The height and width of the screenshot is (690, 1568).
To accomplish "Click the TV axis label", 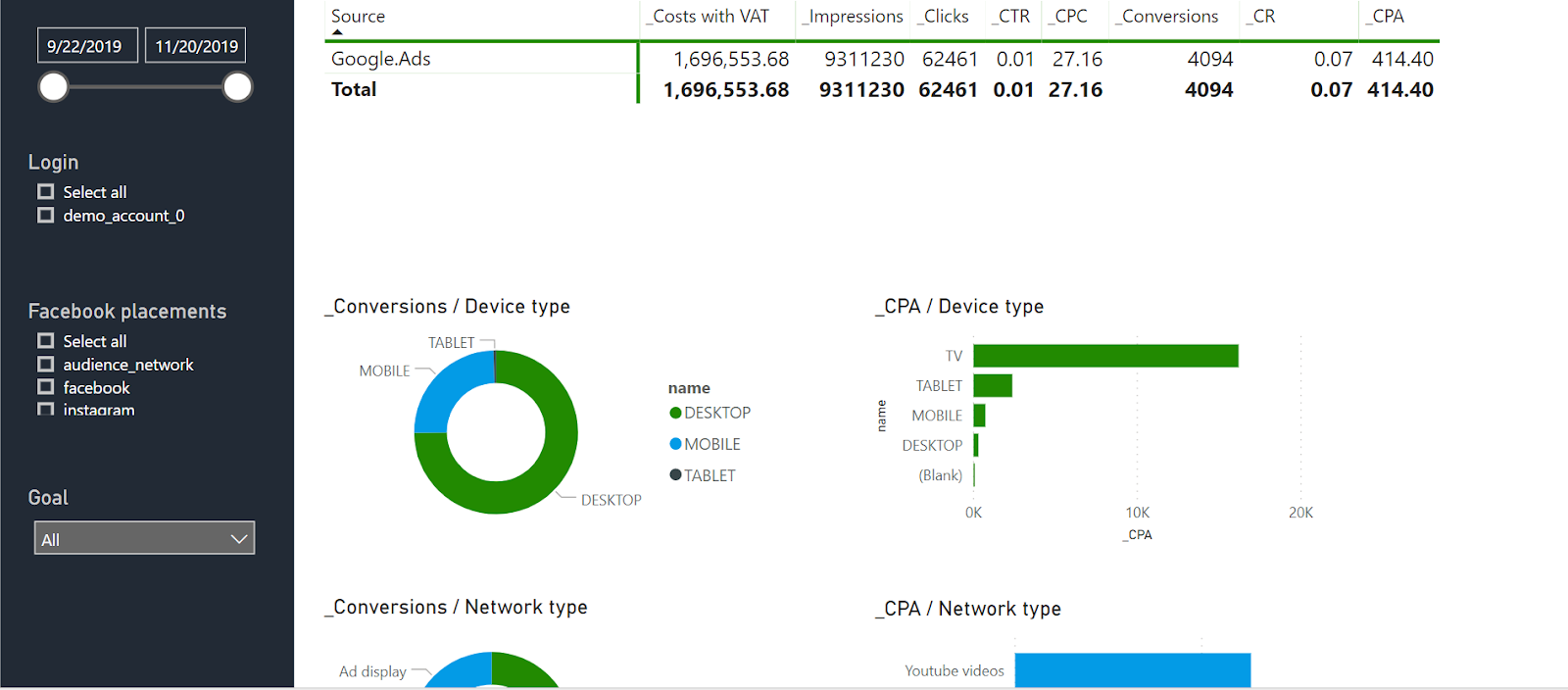I will pos(954,356).
